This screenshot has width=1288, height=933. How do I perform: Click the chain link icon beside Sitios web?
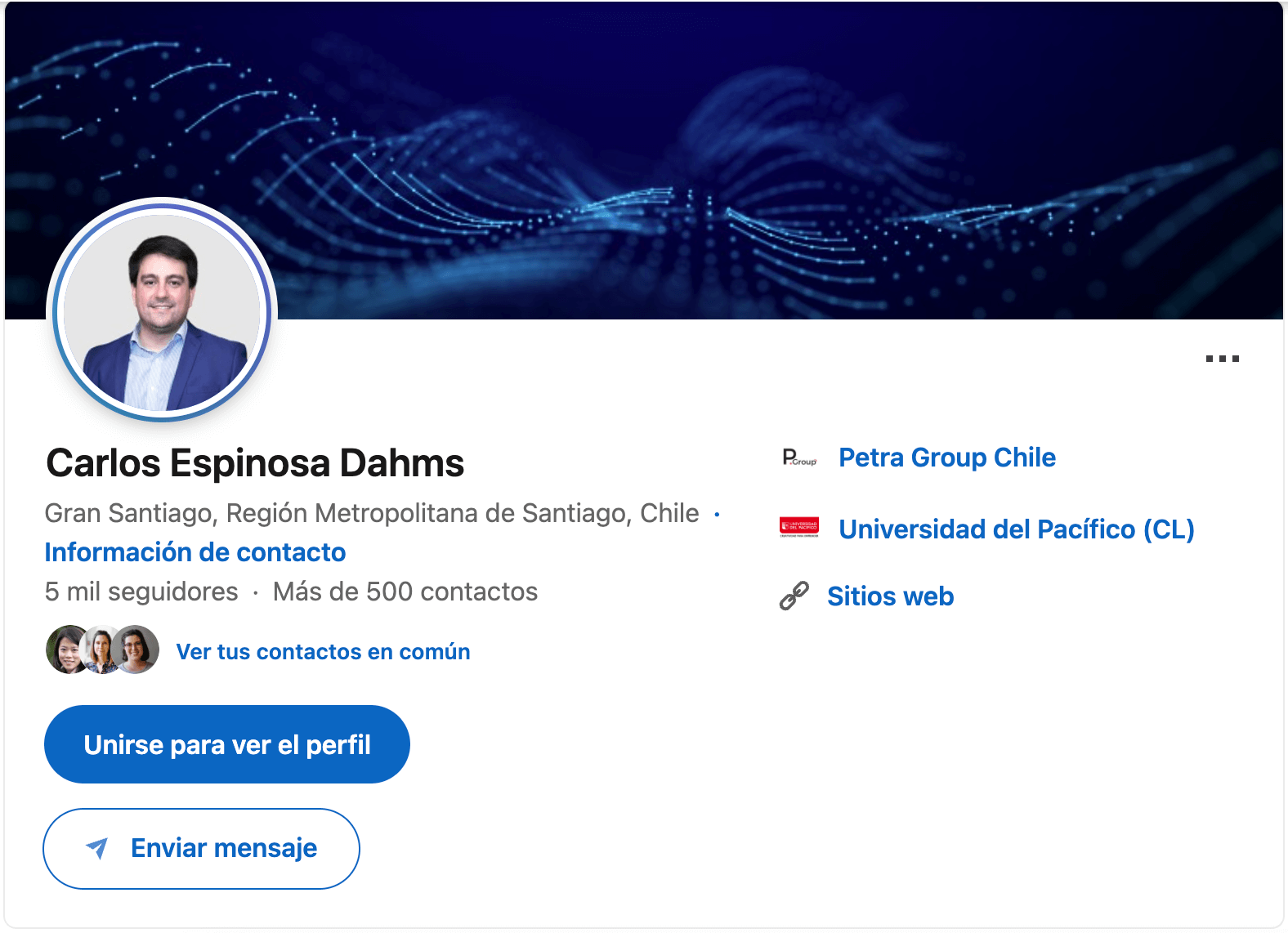pos(794,596)
